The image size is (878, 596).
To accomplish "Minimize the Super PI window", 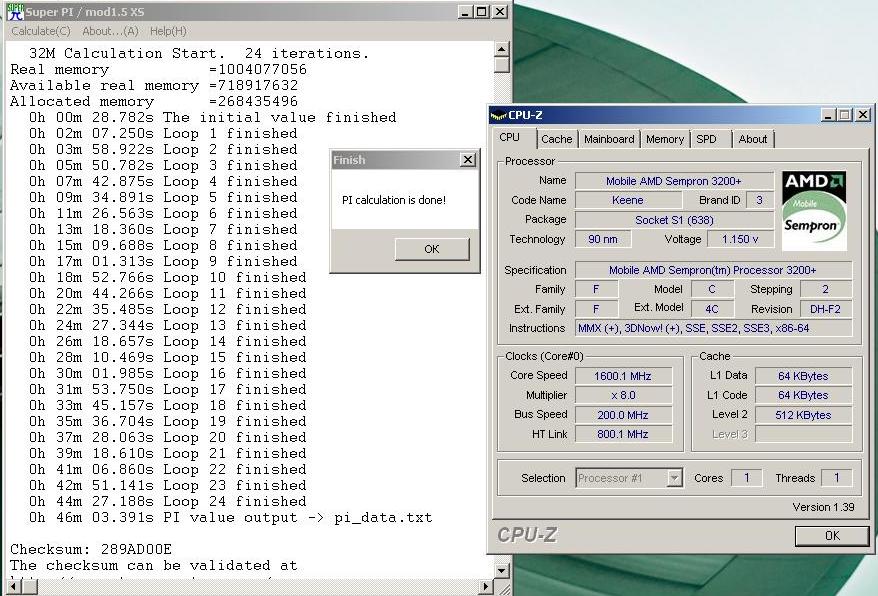I will [x=464, y=12].
